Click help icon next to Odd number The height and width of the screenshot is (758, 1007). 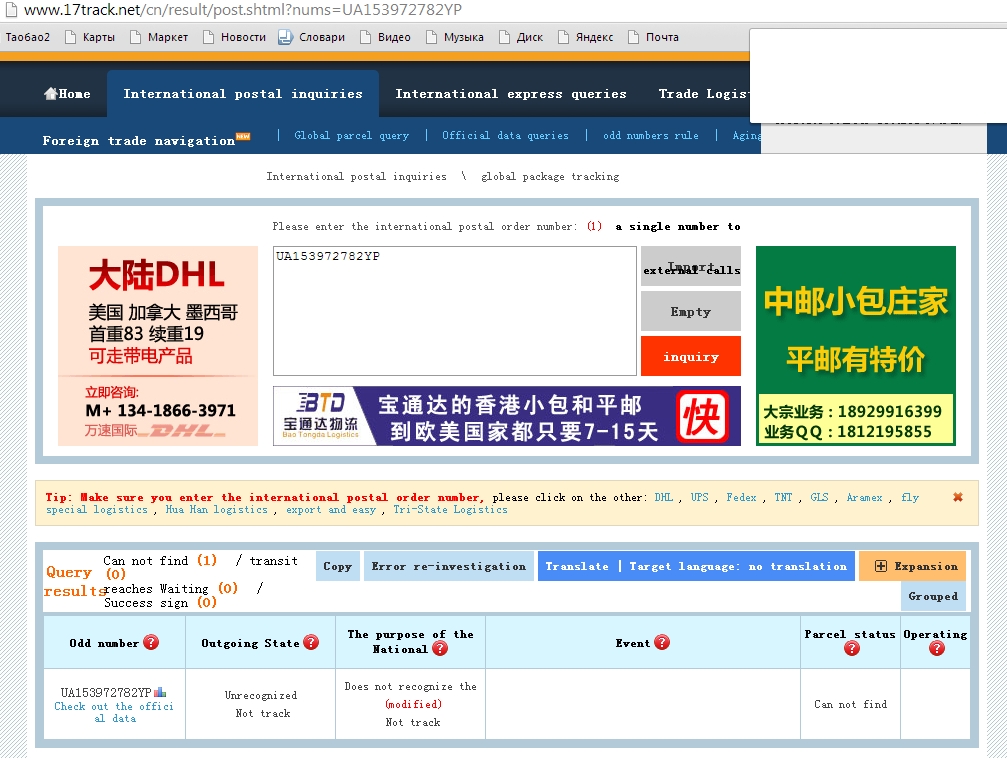(151, 642)
